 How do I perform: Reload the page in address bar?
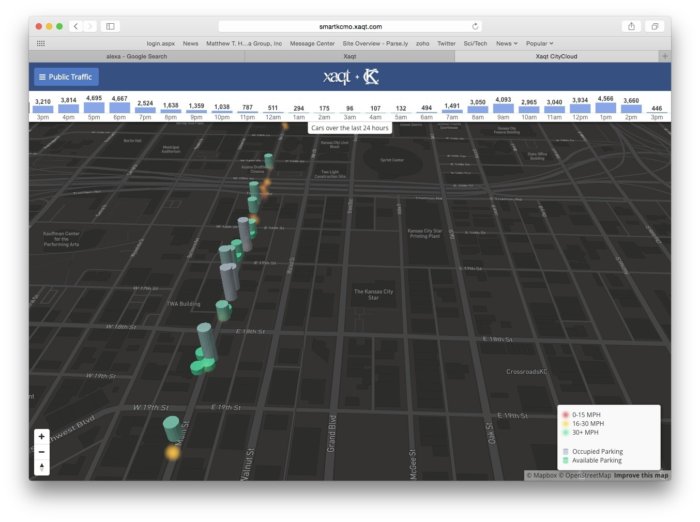tap(475, 26)
